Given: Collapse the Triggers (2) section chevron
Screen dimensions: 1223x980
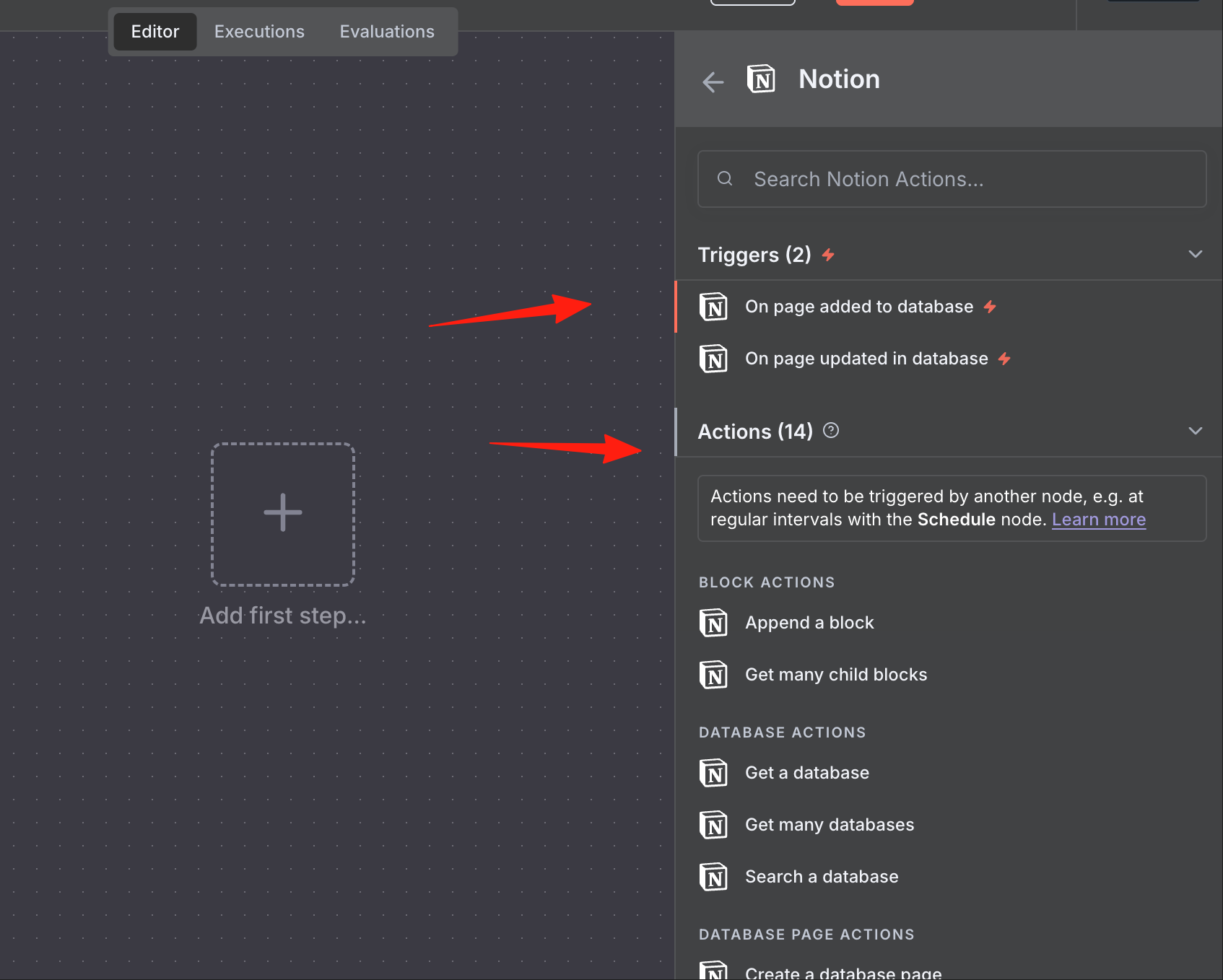Looking at the screenshot, I should pos(1196,254).
